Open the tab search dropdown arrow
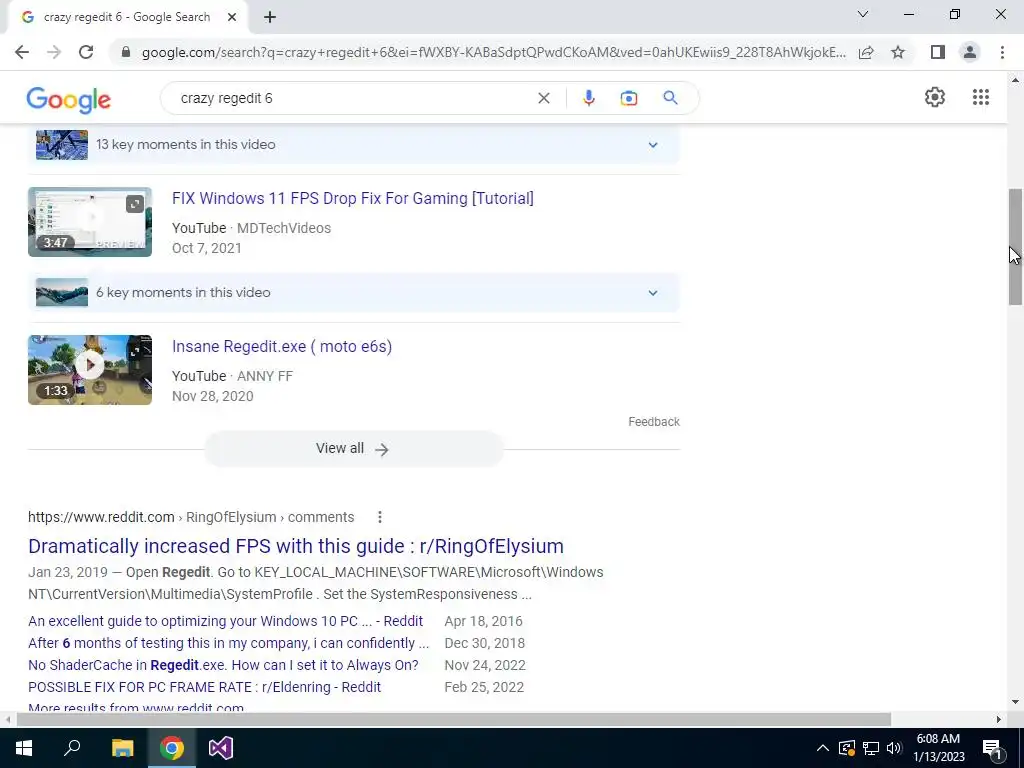The image size is (1024, 768). click(862, 14)
